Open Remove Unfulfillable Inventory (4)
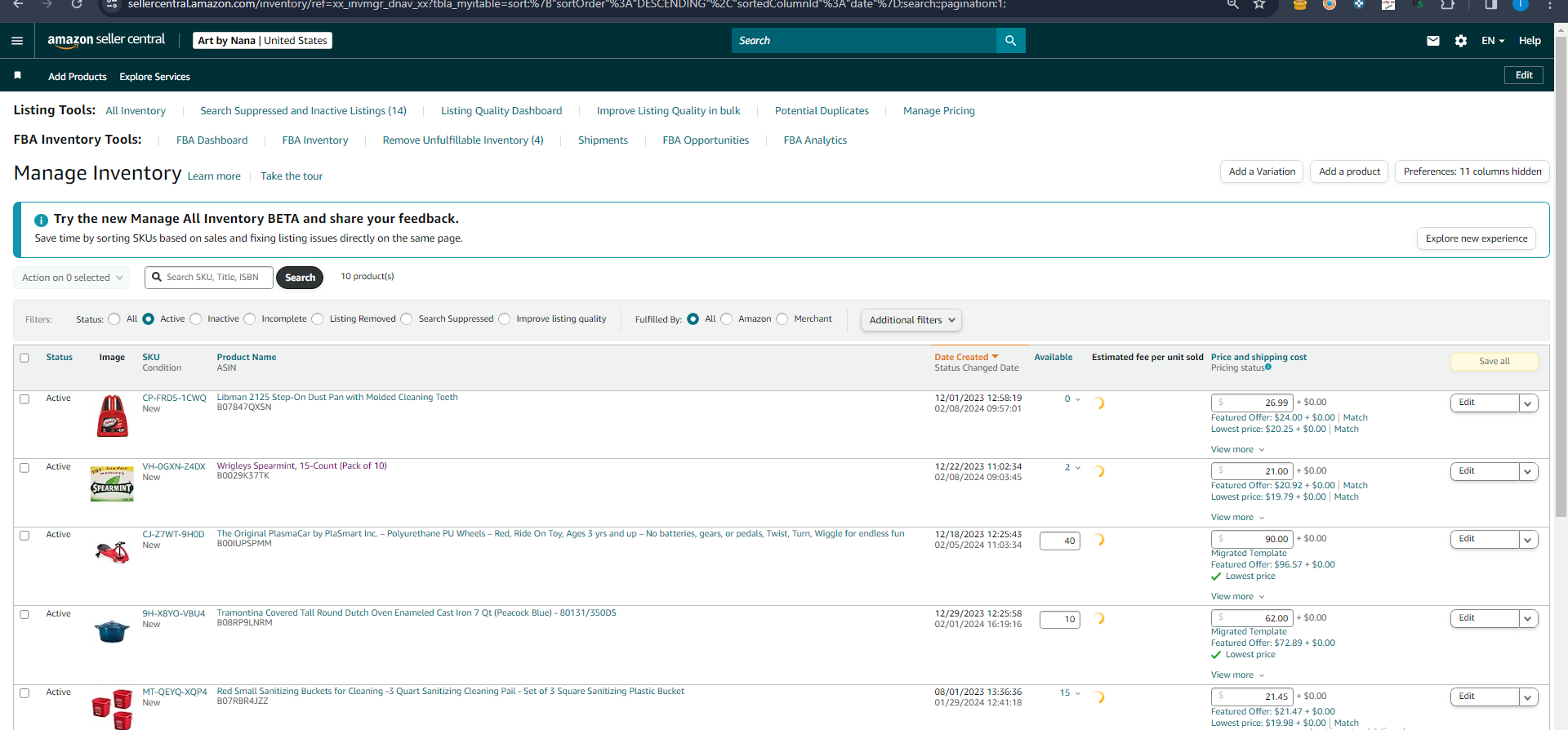 point(463,140)
